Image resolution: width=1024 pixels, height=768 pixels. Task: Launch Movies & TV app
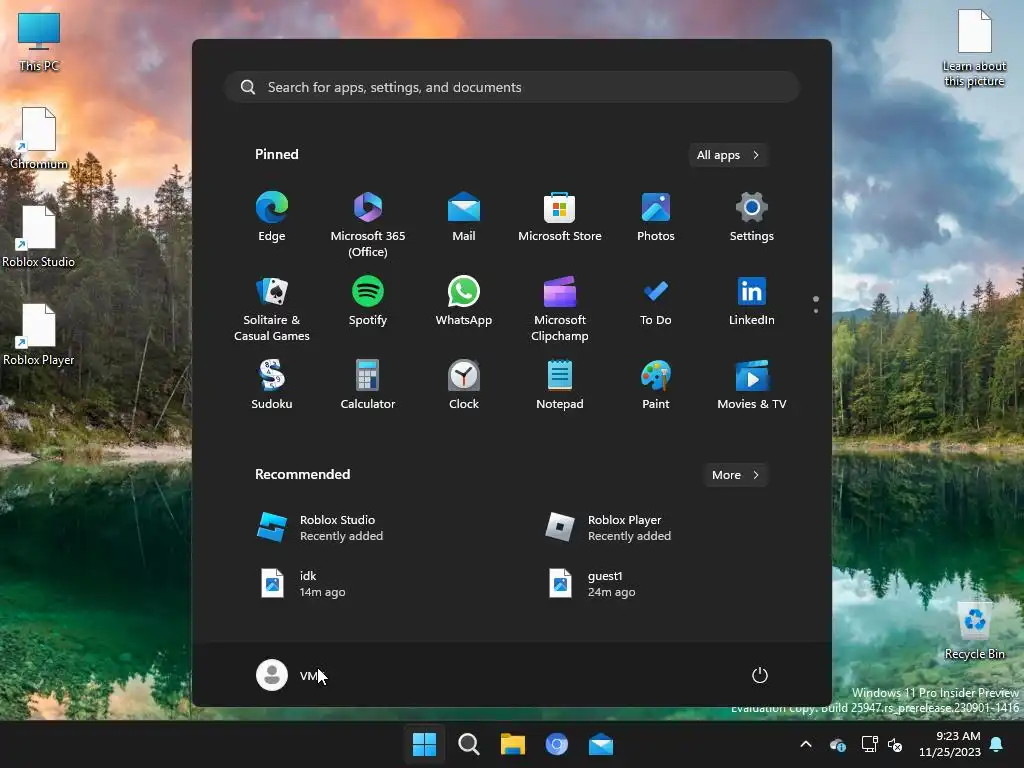coord(752,385)
